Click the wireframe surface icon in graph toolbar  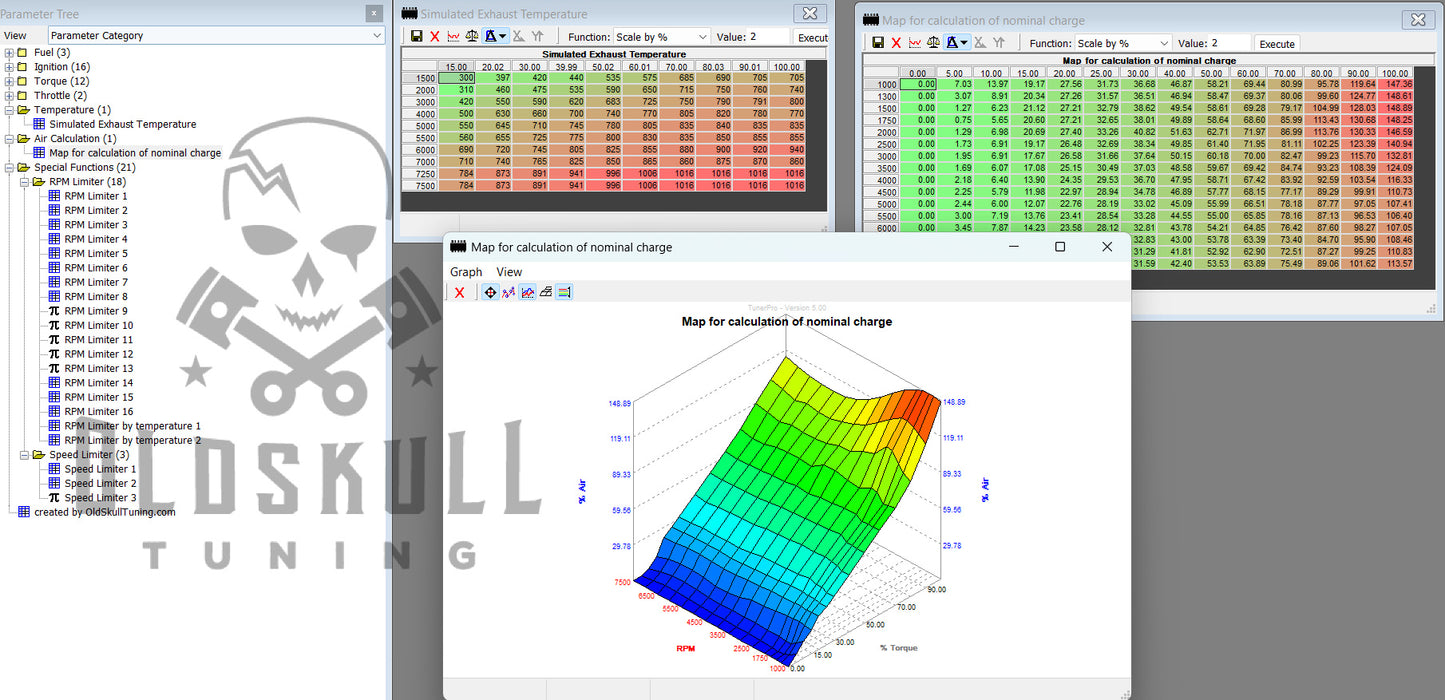546,292
